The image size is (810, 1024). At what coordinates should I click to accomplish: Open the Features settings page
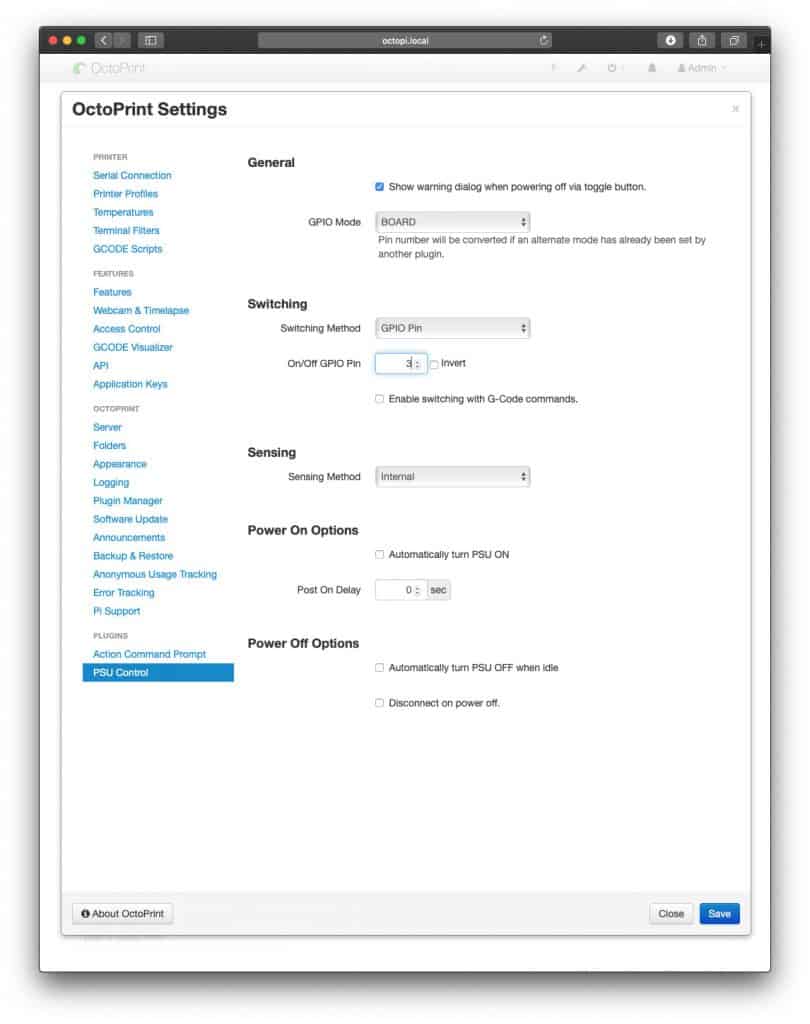[x=112, y=291]
